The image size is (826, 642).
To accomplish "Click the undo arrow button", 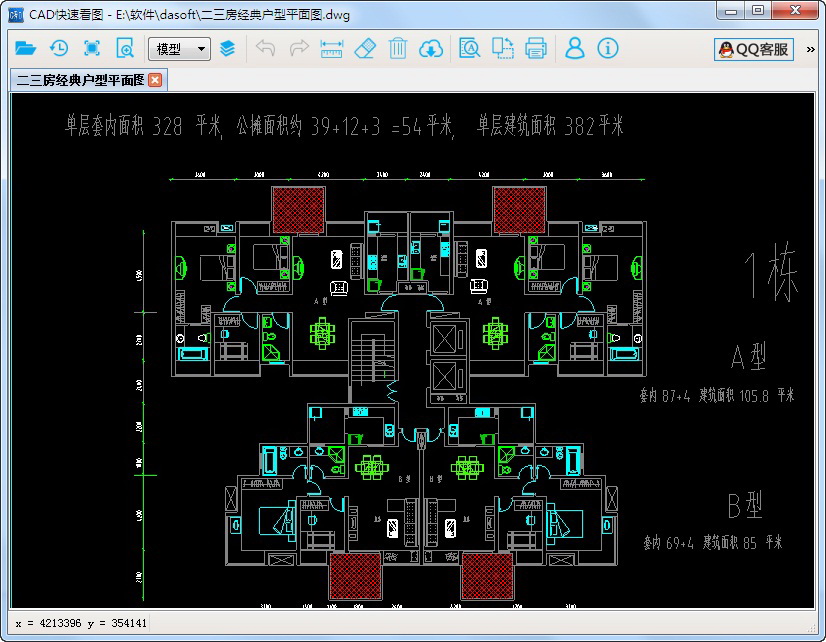I will [265, 48].
